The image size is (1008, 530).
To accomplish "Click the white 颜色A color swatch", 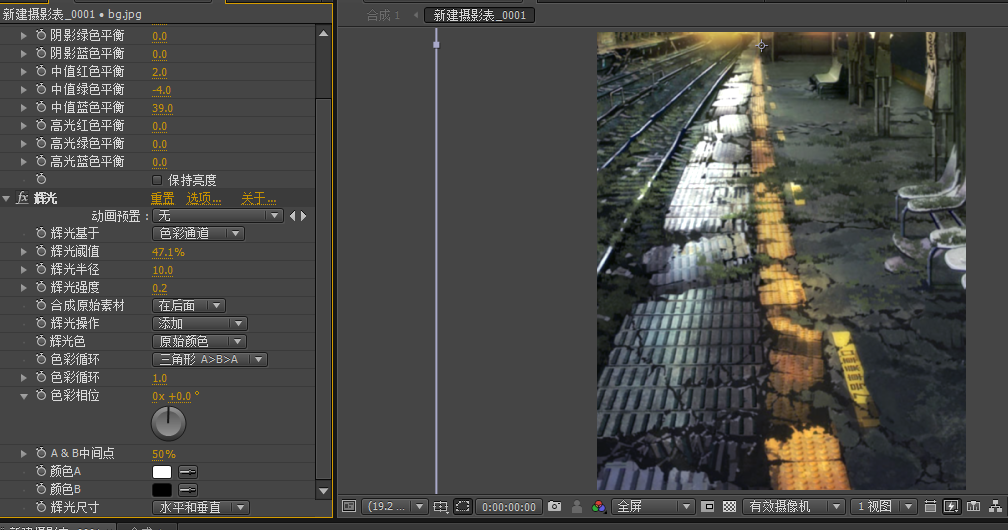I will 162,471.
